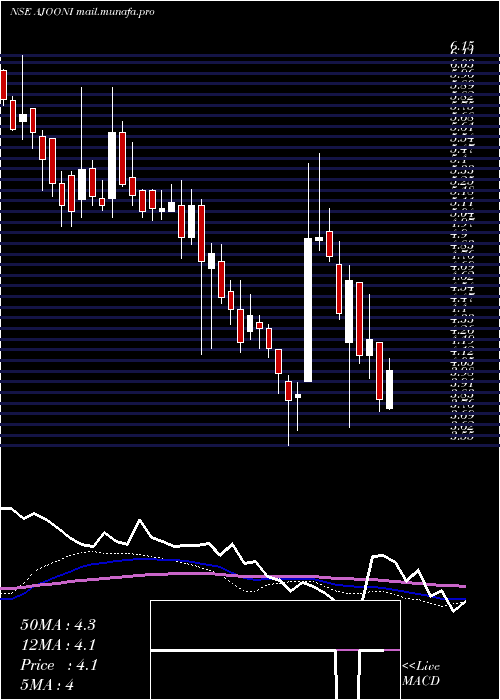Image resolution: width=500 pixels, height=700 pixels.
Task: Click the Price : 4.1 label
Action: tap(58, 665)
